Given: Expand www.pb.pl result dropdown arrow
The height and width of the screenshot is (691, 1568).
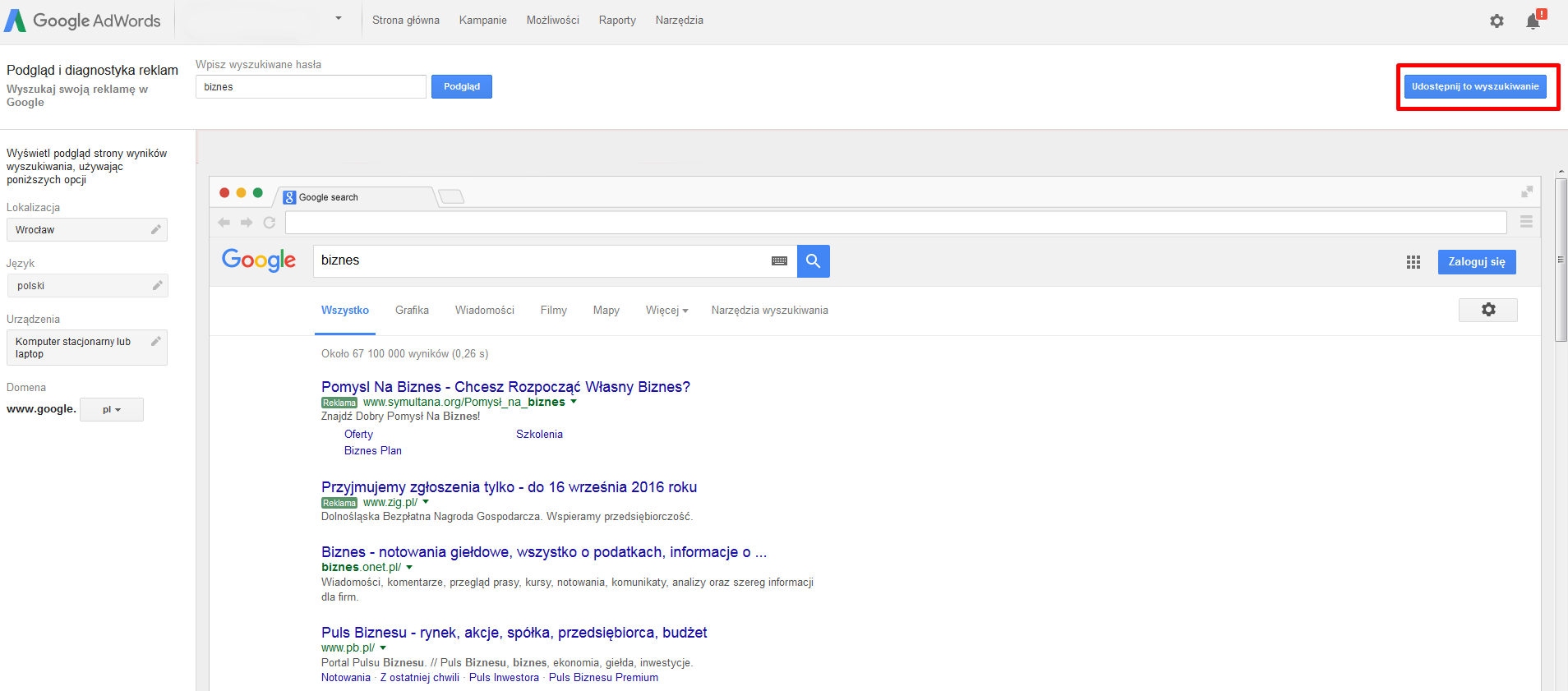Looking at the screenshot, I should pos(383,647).
